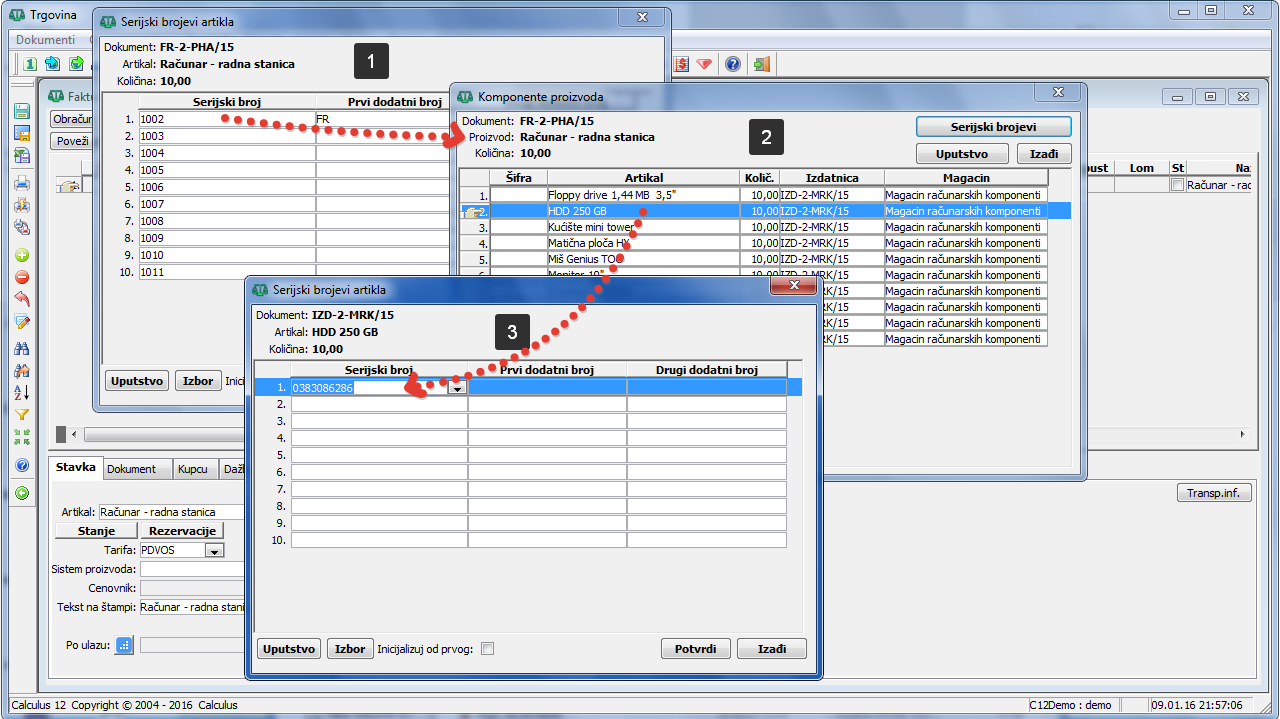Click the red undo arrow icon in sidebar
Image resolution: width=1280 pixels, height=719 pixels.
(x=22, y=299)
